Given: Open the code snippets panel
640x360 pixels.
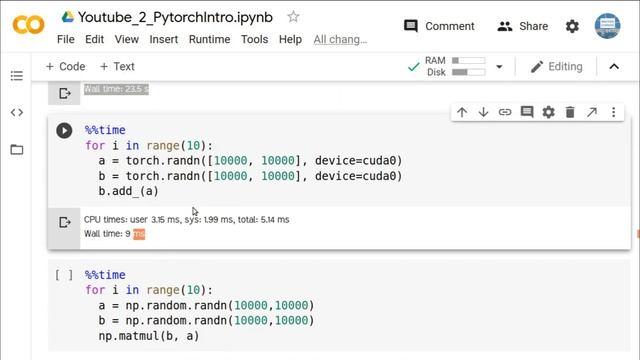Looking at the screenshot, I should (17, 112).
